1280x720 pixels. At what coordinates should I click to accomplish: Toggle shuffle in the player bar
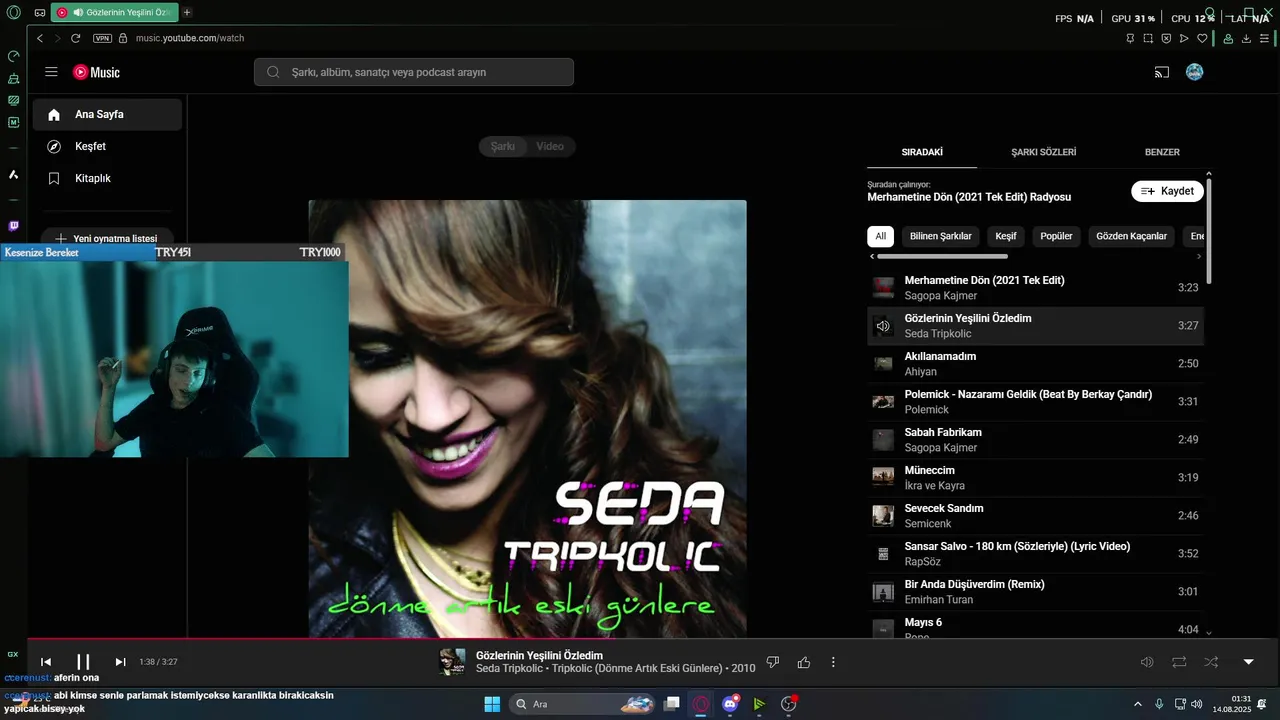pyautogui.click(x=1211, y=662)
